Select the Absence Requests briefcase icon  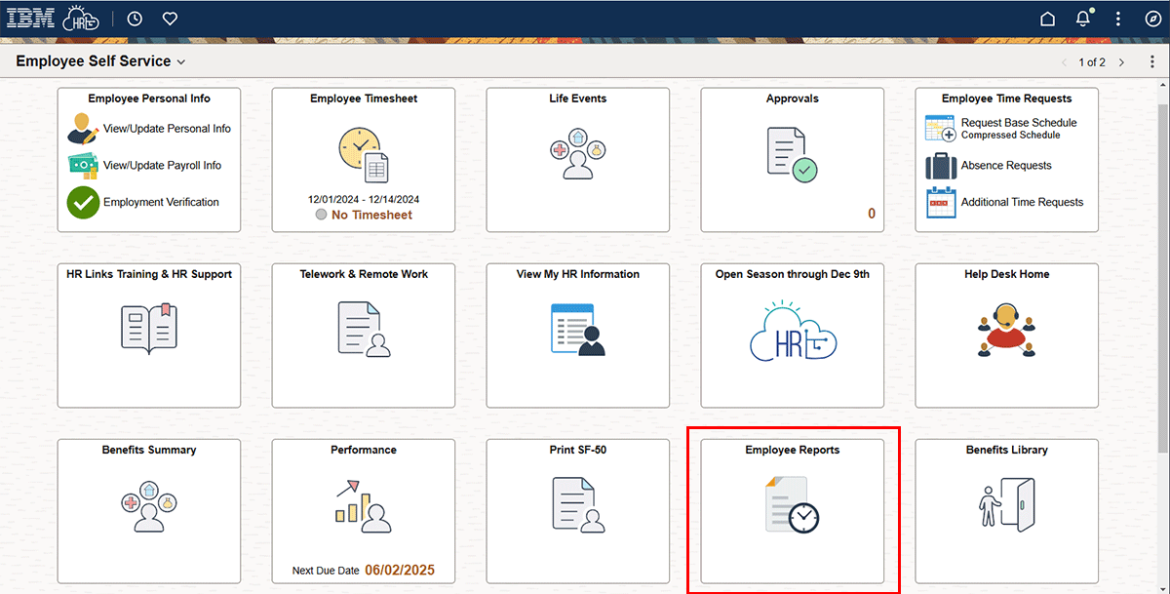pyautogui.click(x=940, y=166)
